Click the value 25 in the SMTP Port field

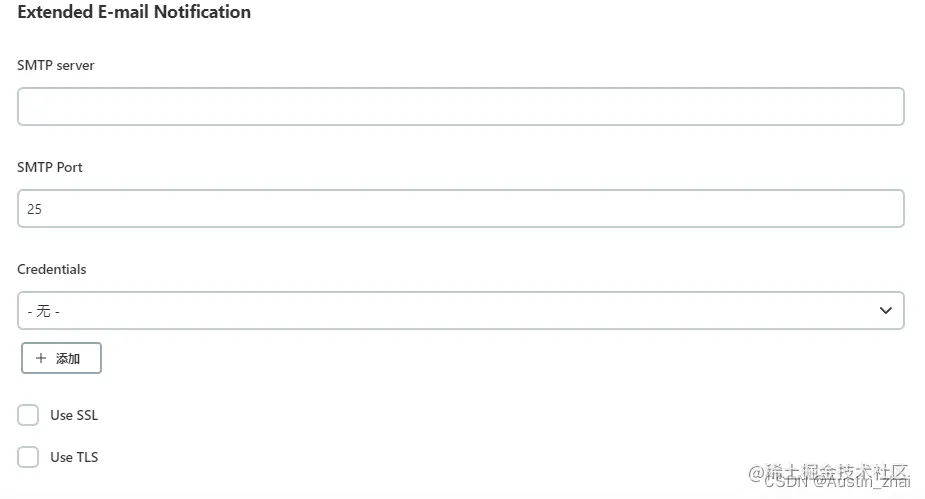point(34,209)
